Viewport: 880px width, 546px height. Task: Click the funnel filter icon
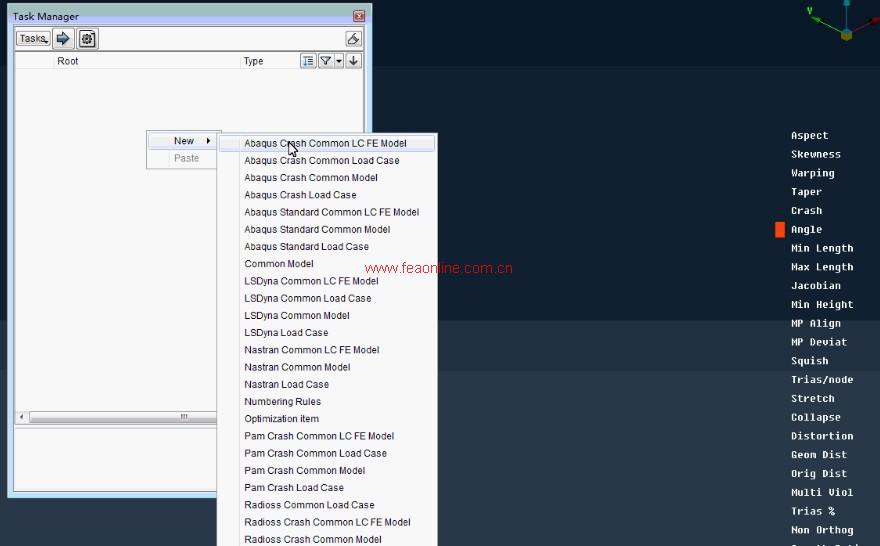(x=325, y=61)
